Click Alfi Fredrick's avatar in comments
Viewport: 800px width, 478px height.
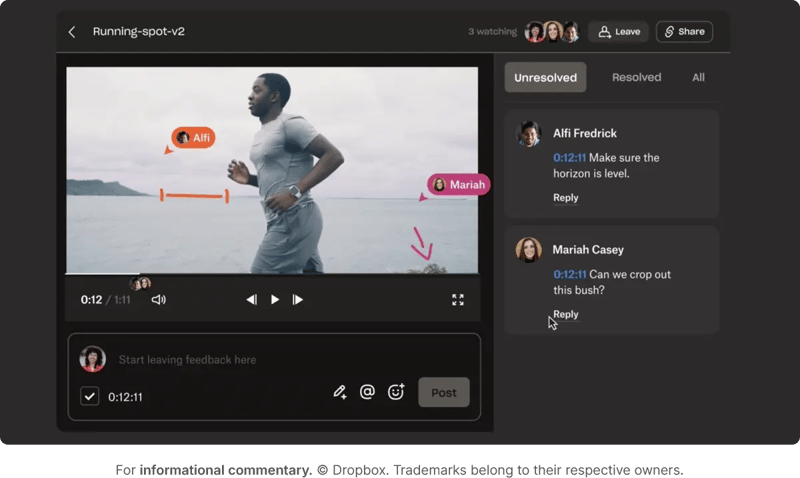(529, 134)
